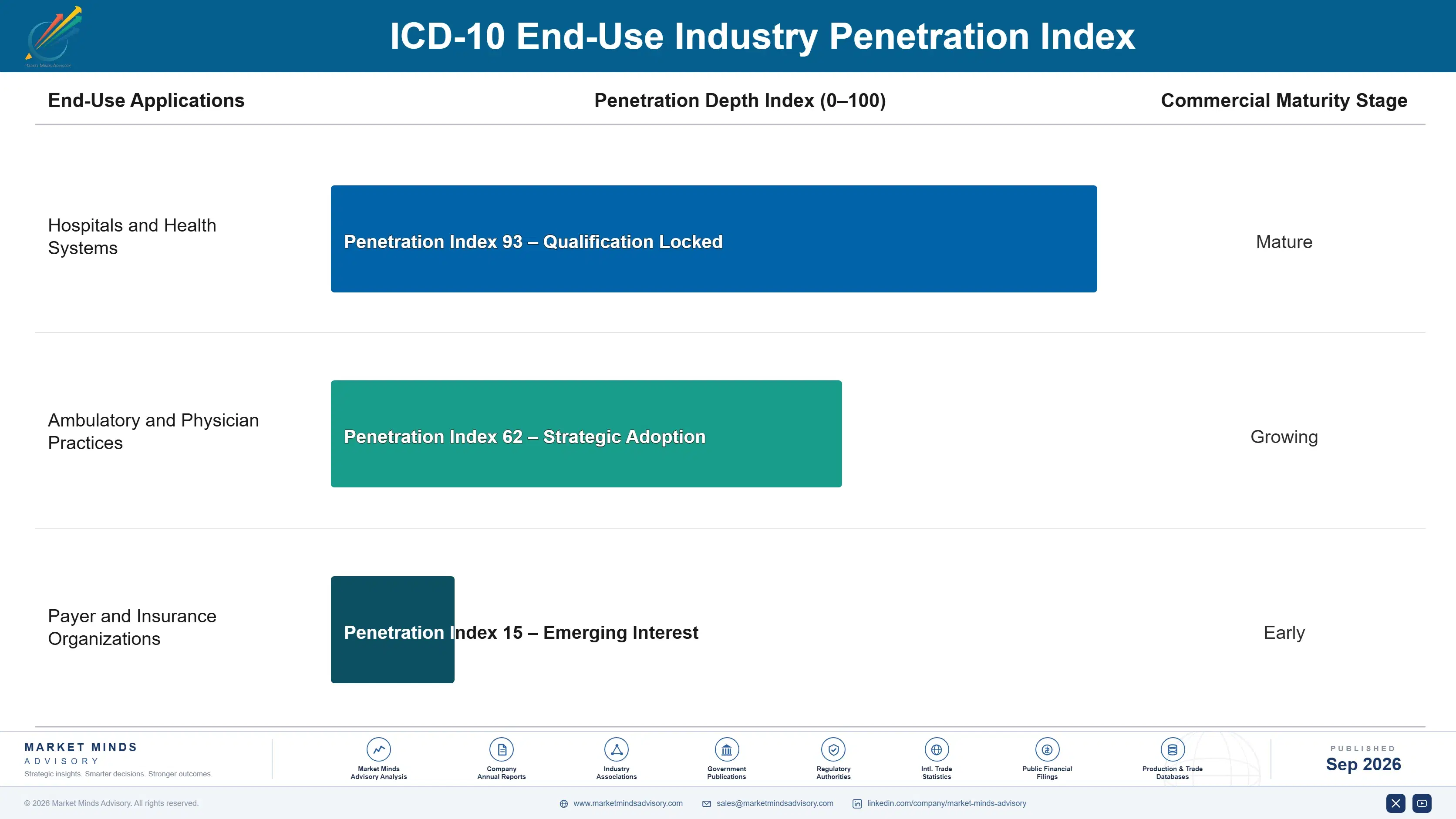Viewport: 1456px width, 819px height.
Task: Click the Intl. Trade Statistics globe icon
Action: (937, 749)
